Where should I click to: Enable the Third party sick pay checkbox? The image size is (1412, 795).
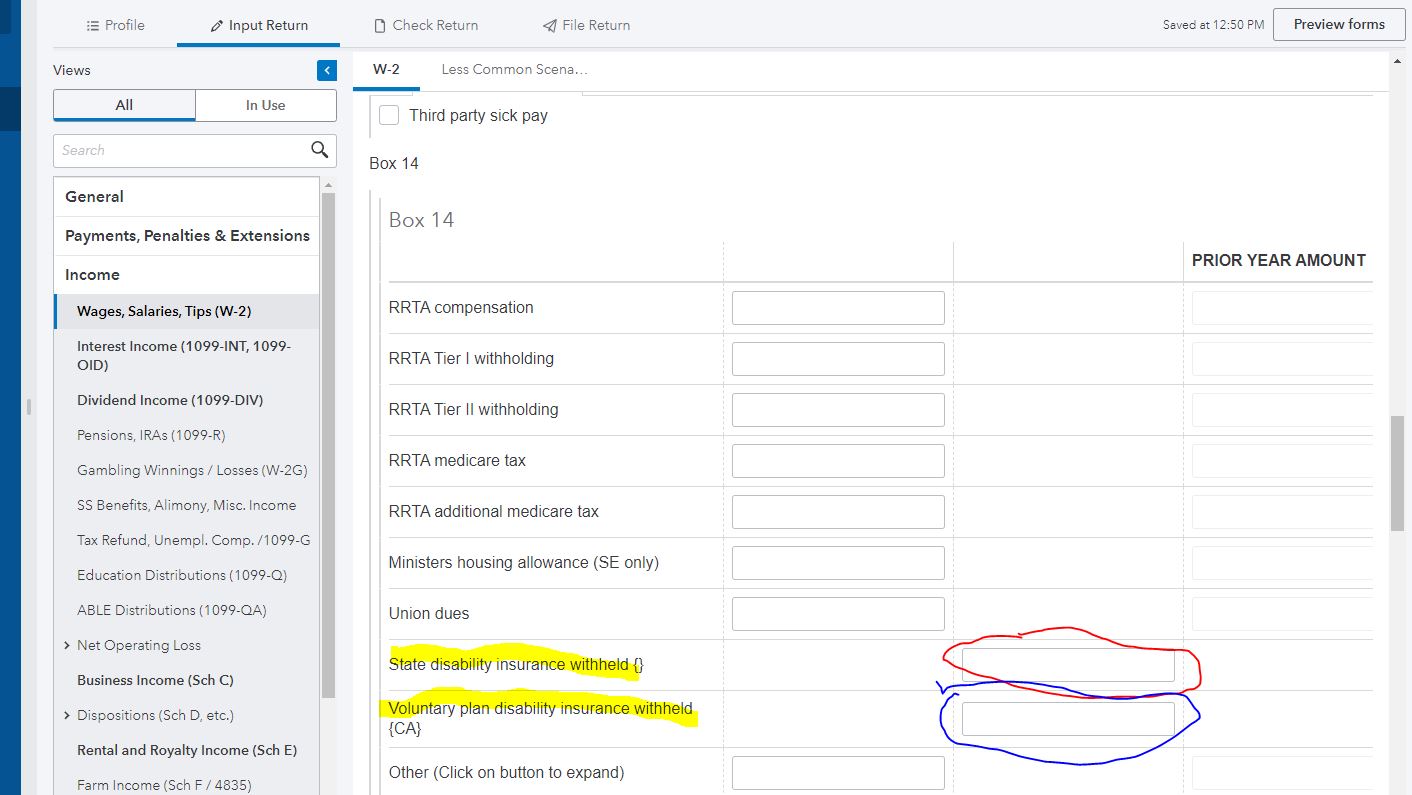click(388, 115)
